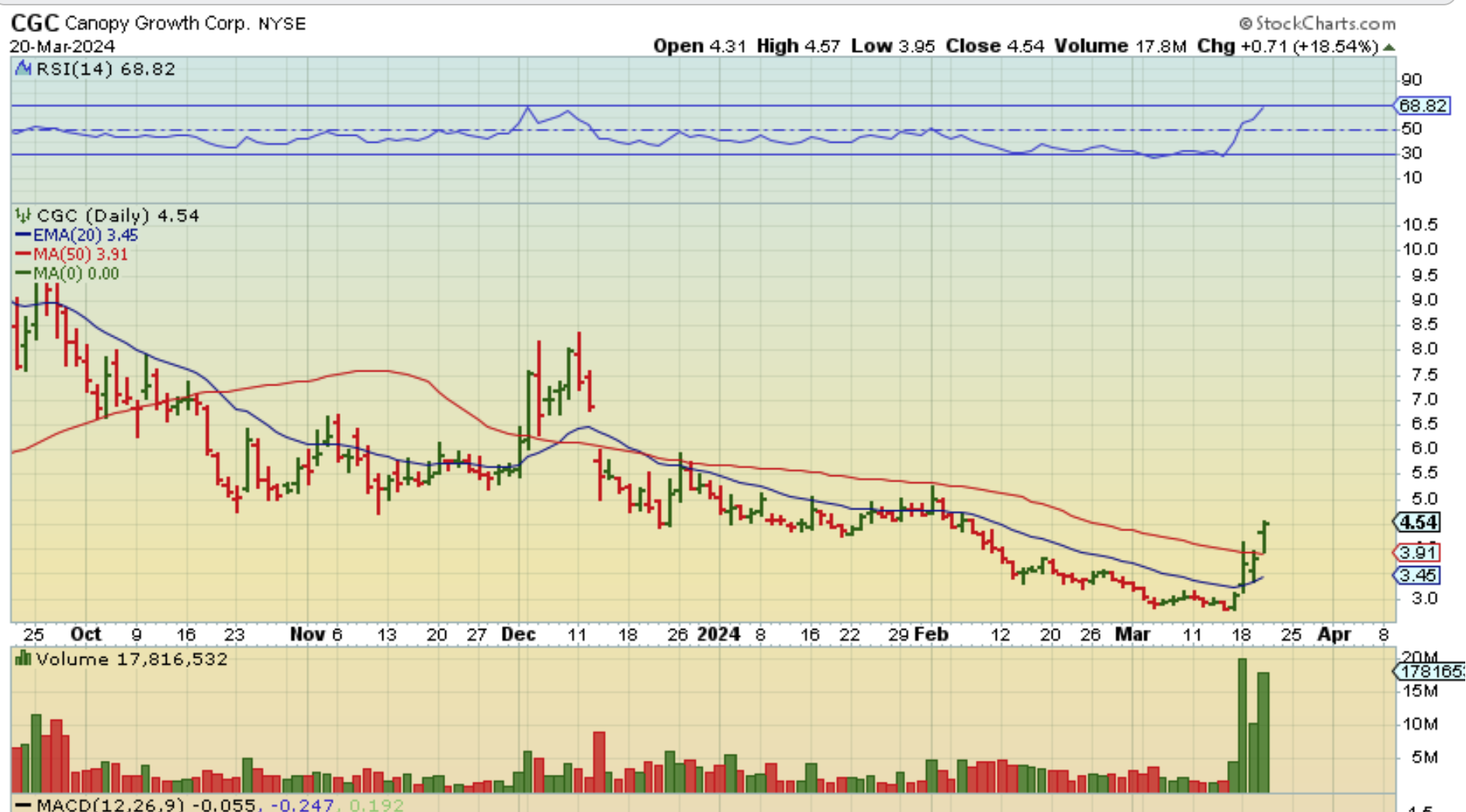
Task: Click the Open 4.31 value in header
Action: (x=699, y=47)
